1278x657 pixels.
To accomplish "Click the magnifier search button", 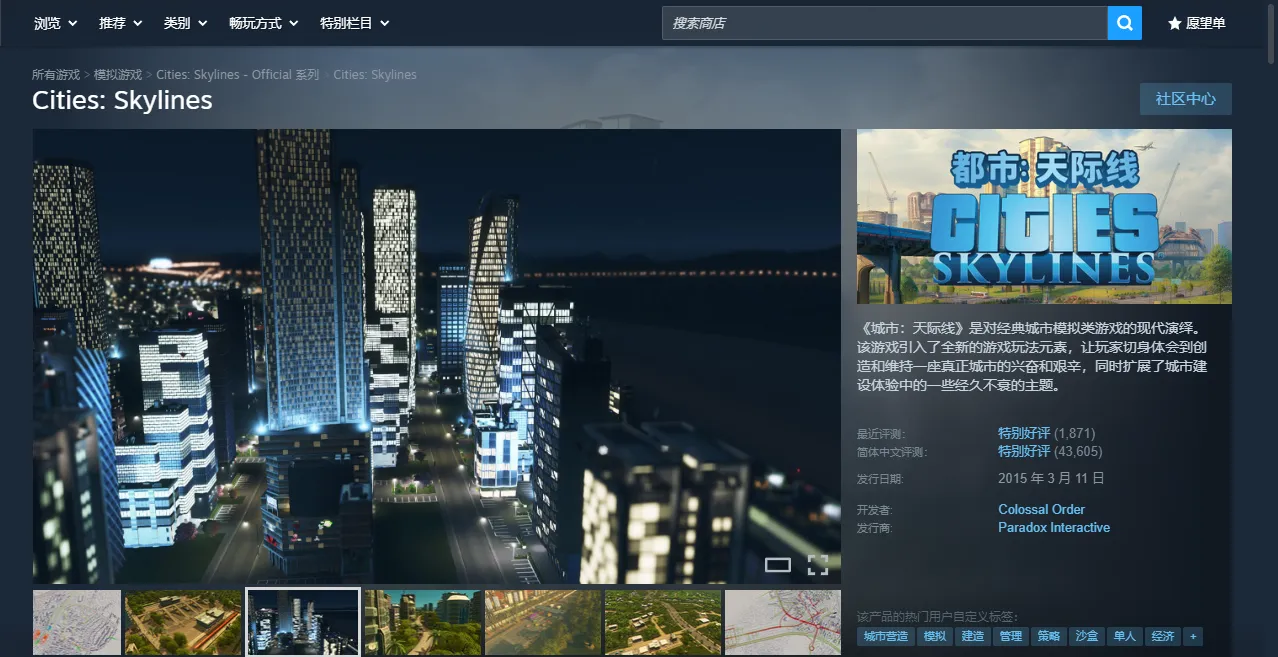I will (1124, 23).
